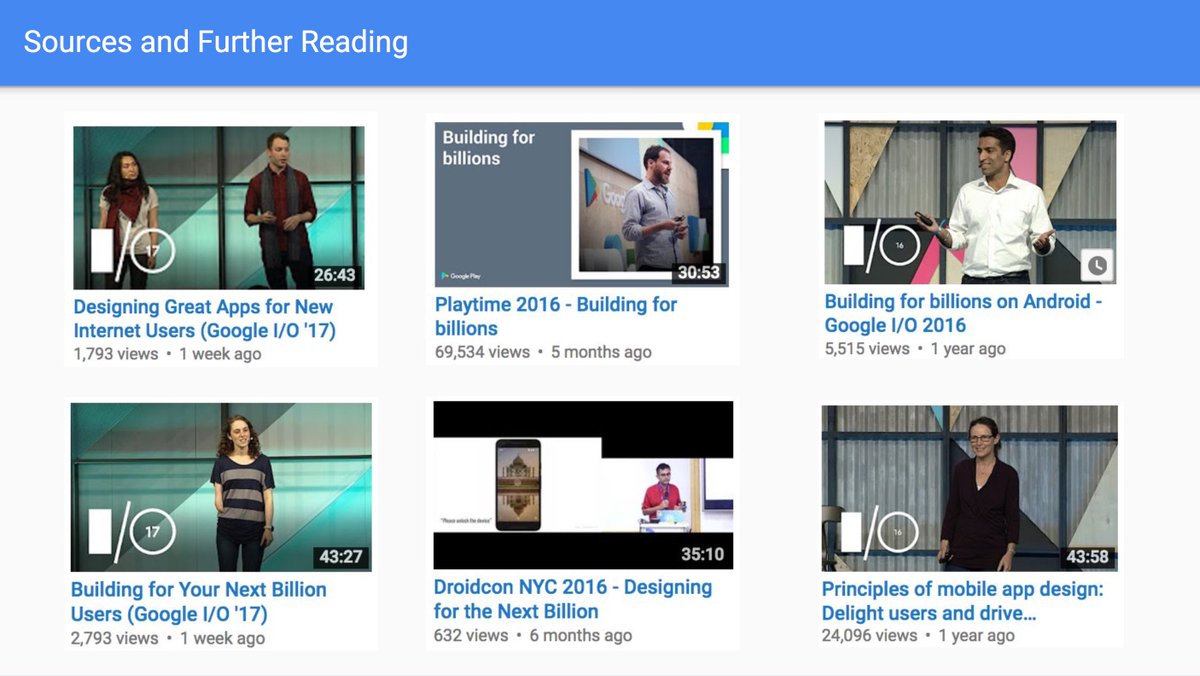The width and height of the screenshot is (1200, 676).
Task: Click the '24,096 views' text
Action: click(x=869, y=635)
